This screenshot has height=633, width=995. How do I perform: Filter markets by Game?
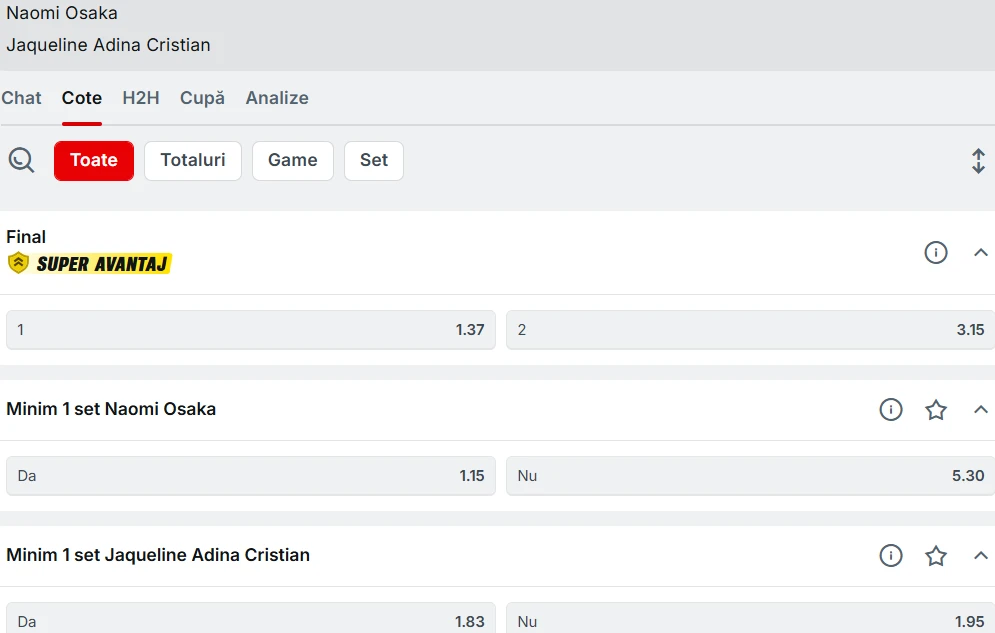[x=292, y=160]
